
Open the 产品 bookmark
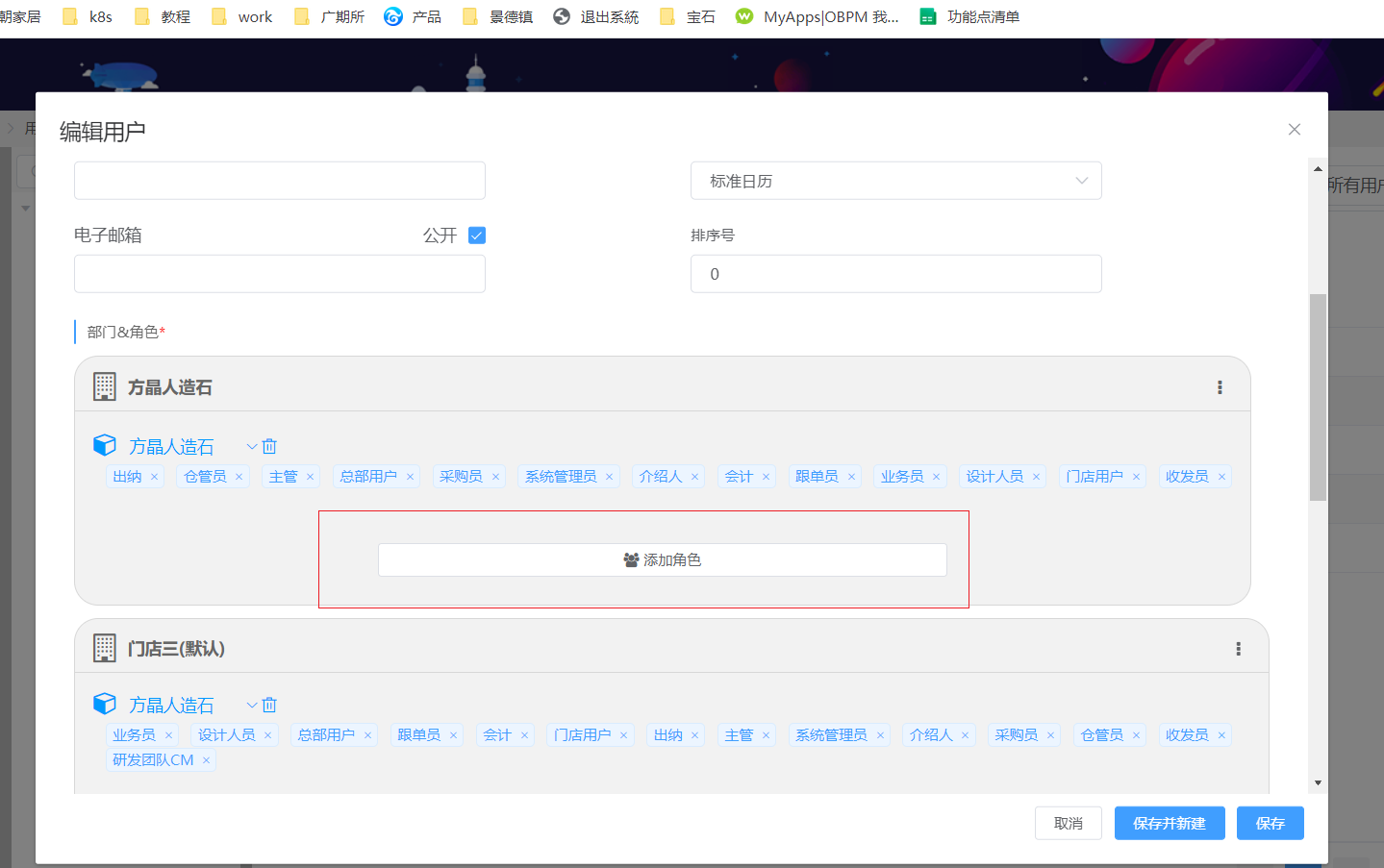click(x=413, y=16)
